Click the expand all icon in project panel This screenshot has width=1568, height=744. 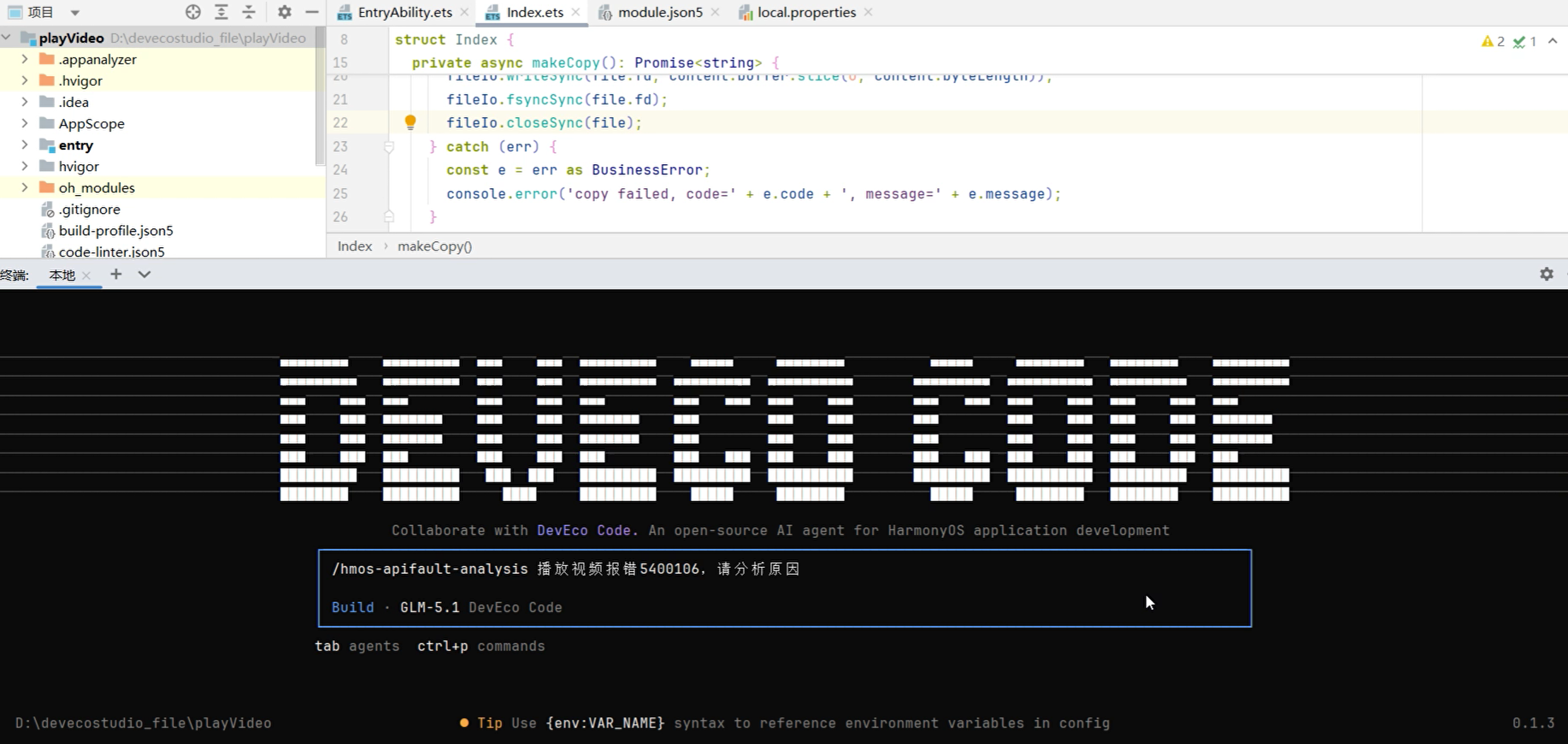(x=221, y=12)
